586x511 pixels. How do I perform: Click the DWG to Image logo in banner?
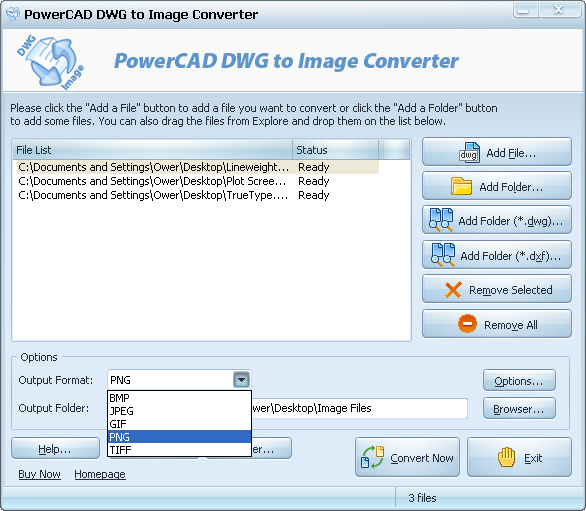pos(50,62)
